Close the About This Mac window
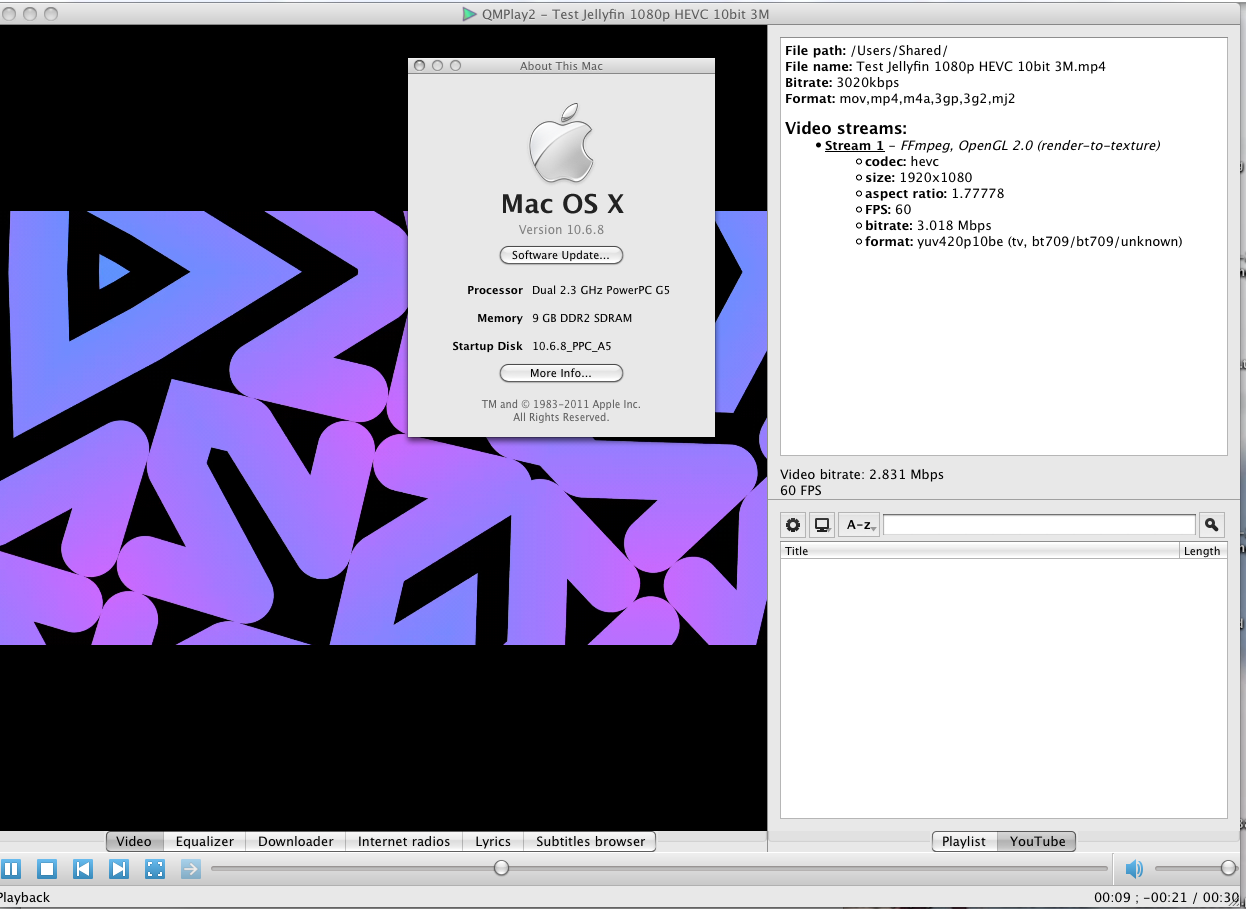This screenshot has width=1246, height=909. pos(420,65)
